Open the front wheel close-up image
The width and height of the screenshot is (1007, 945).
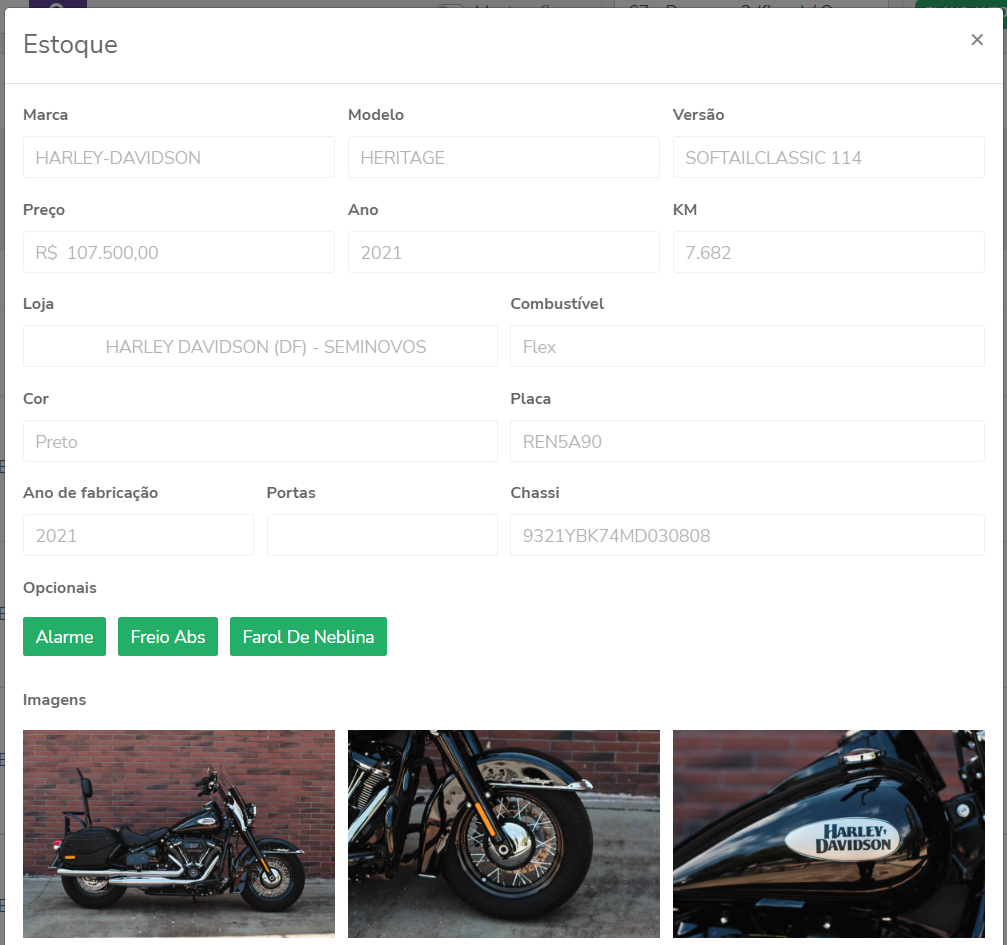(504, 834)
